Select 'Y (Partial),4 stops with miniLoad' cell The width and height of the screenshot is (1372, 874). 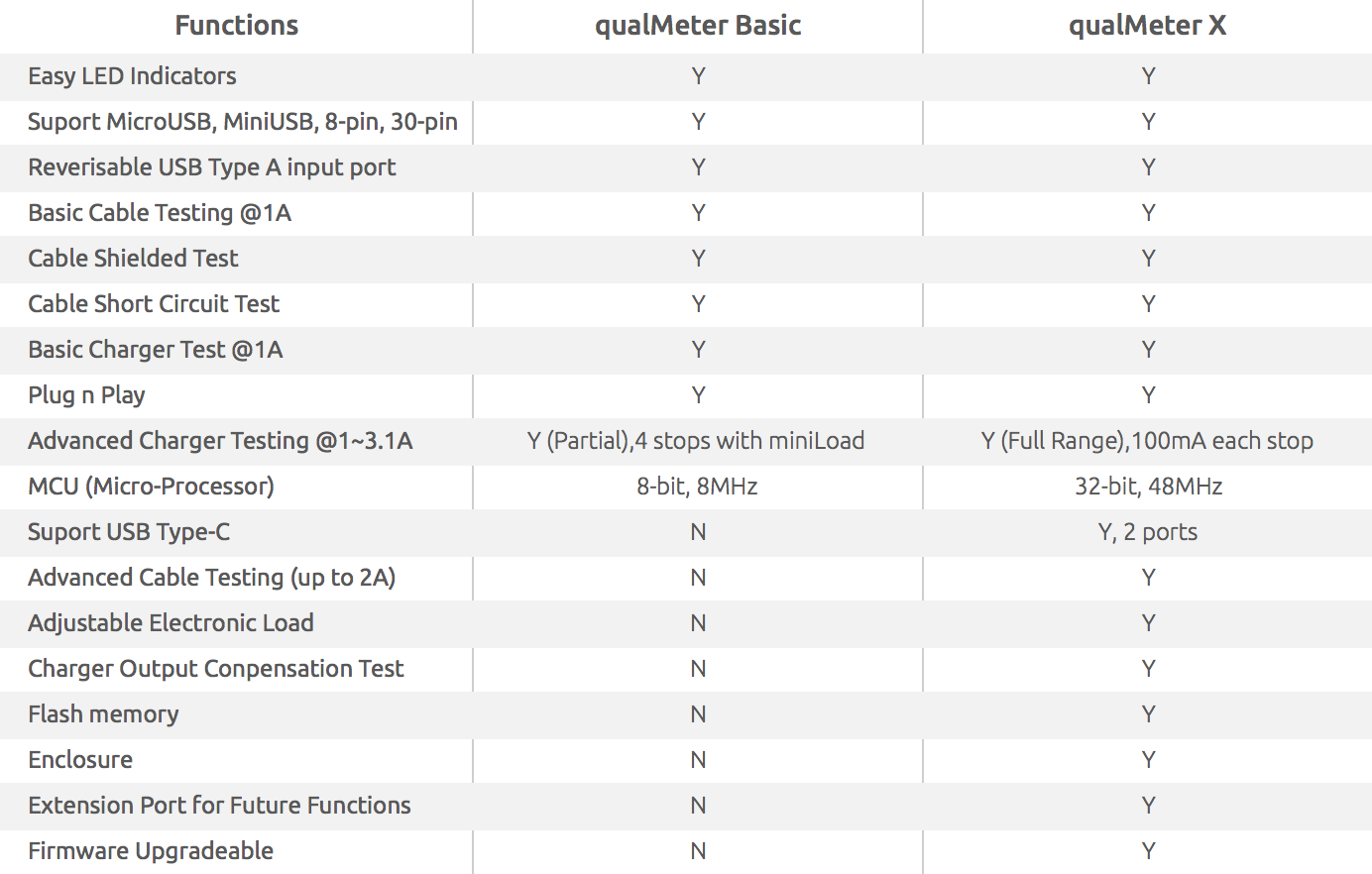pos(696,441)
